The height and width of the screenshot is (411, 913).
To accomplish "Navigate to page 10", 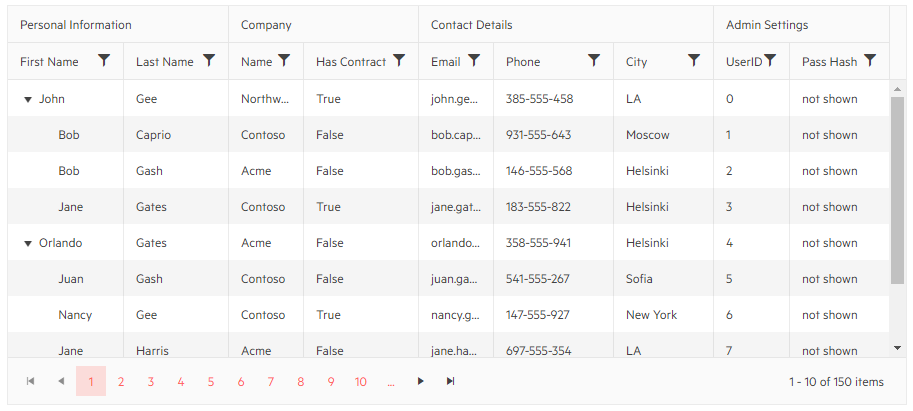I will point(361,382).
